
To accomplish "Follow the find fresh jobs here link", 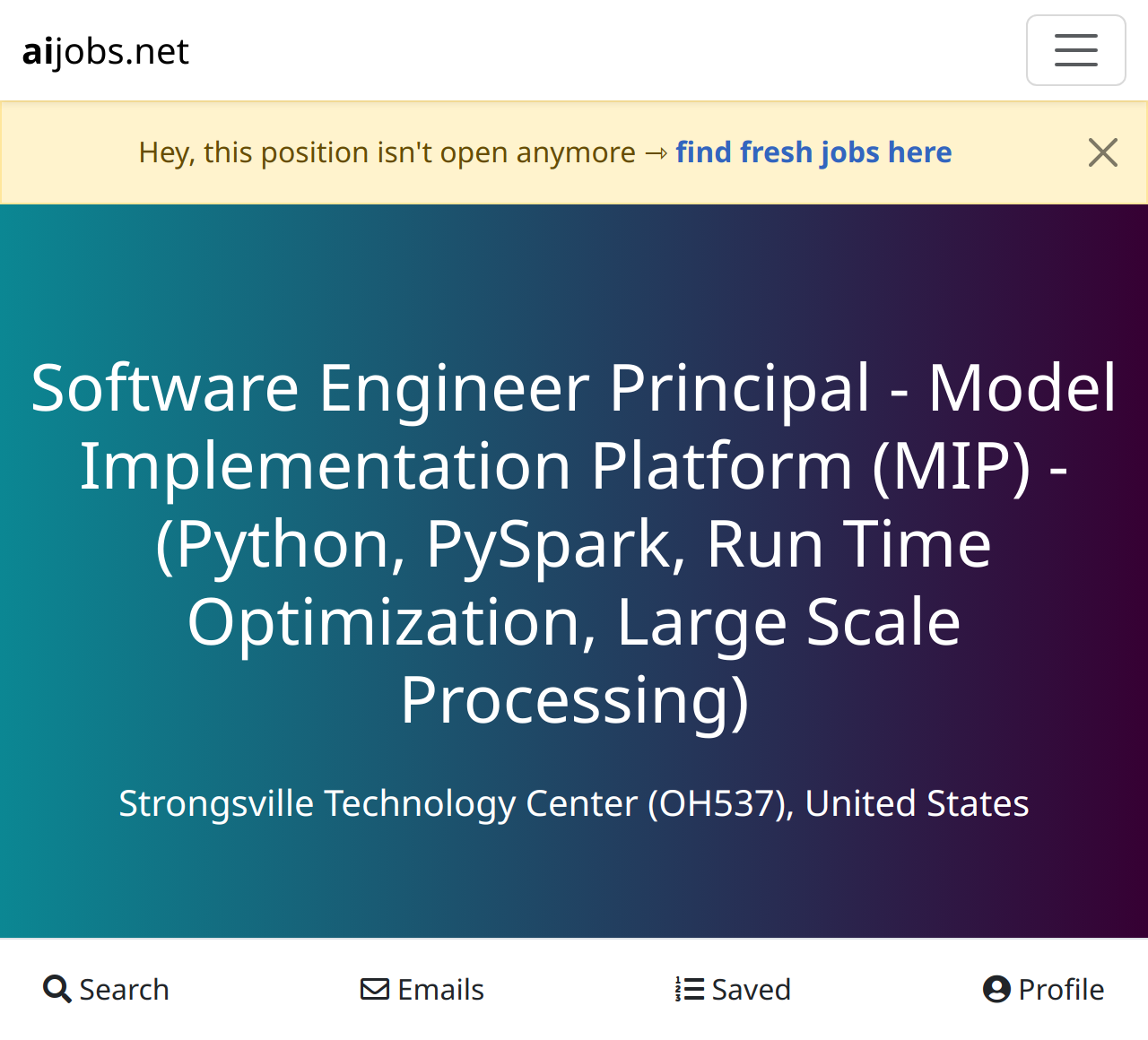I will pyautogui.click(x=813, y=152).
